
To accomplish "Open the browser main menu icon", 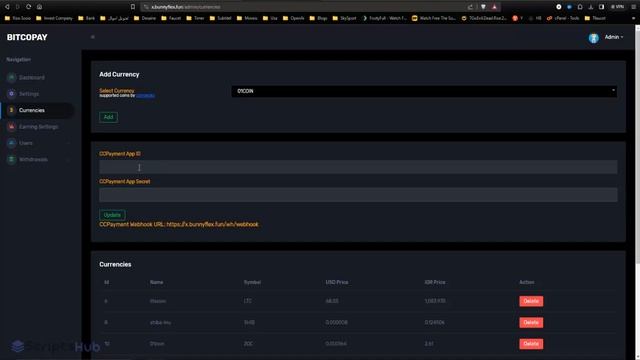I will point(633,7).
